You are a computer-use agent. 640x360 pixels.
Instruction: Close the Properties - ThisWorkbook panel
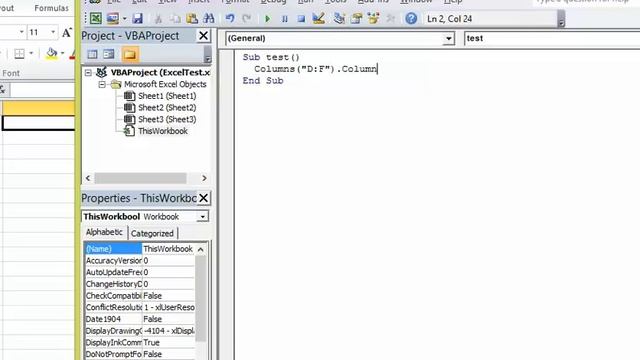(203, 198)
